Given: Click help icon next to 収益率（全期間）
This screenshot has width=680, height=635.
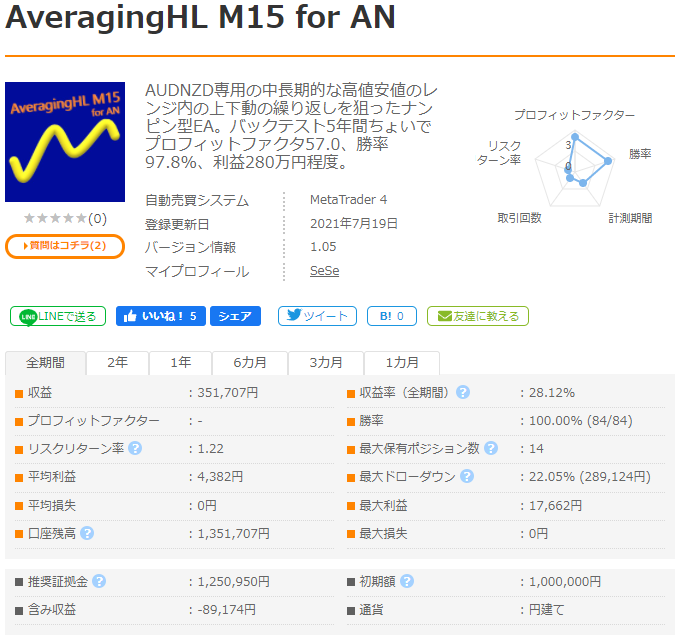Looking at the screenshot, I should (463, 392).
